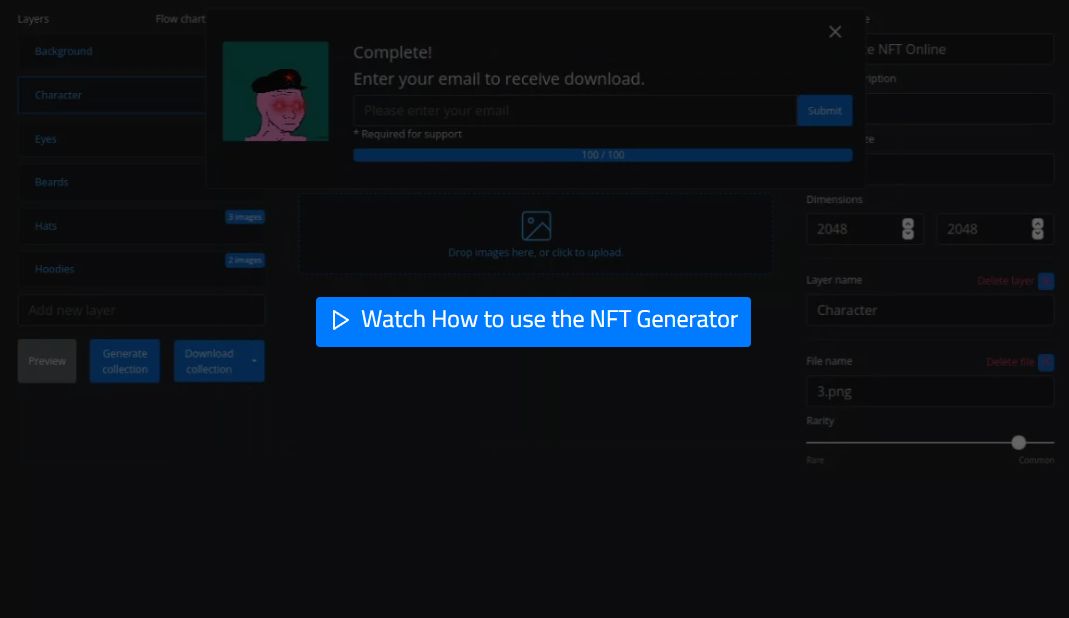Increase the width dimension using its stepper arrows
The height and width of the screenshot is (618, 1069).
pos(908,225)
